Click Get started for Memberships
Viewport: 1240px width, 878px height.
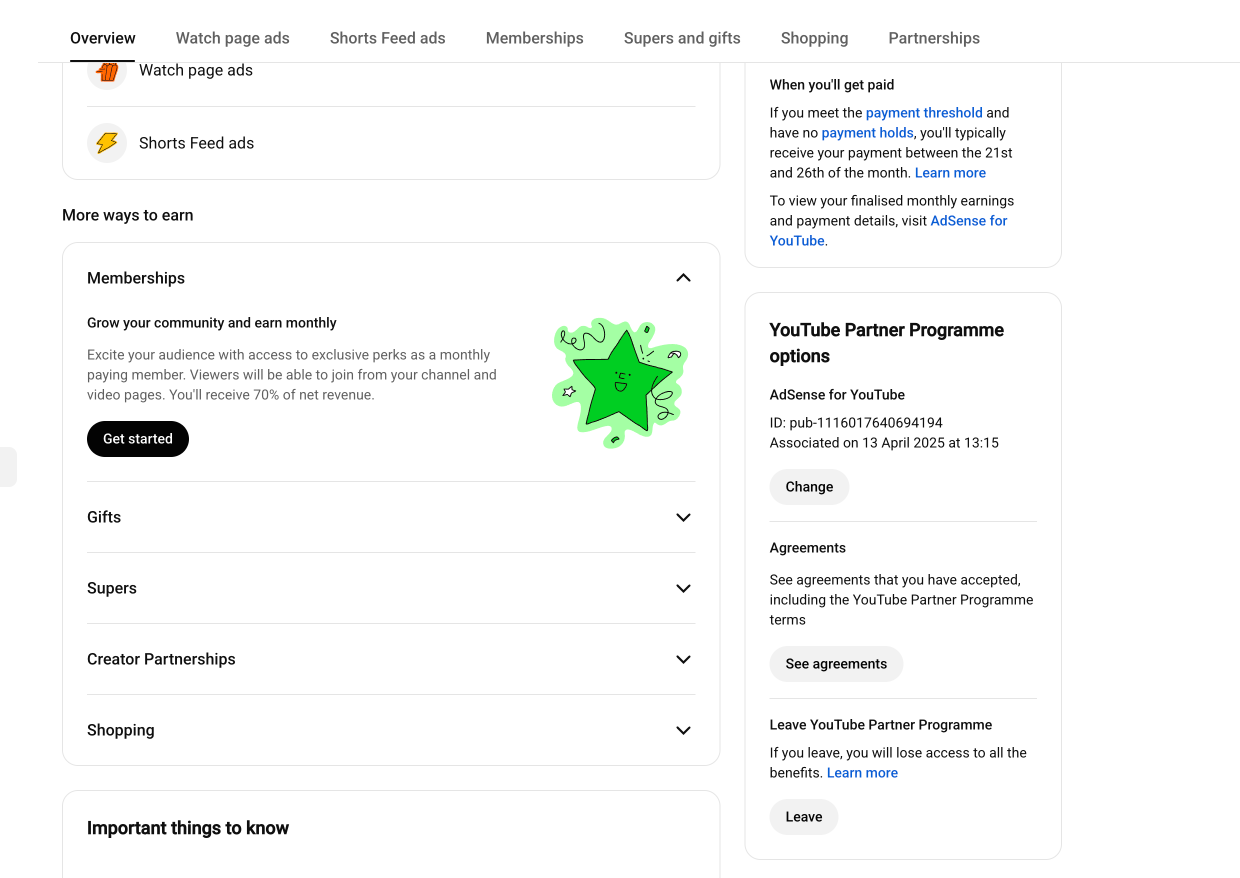coord(138,439)
